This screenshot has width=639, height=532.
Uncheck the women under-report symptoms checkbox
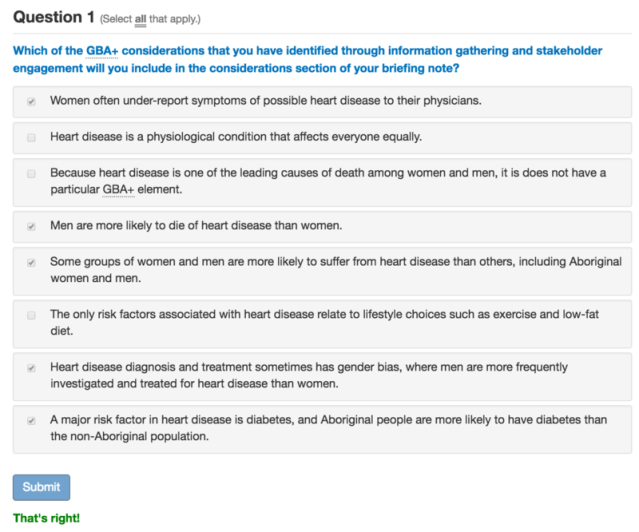pyautogui.click(x=31, y=101)
